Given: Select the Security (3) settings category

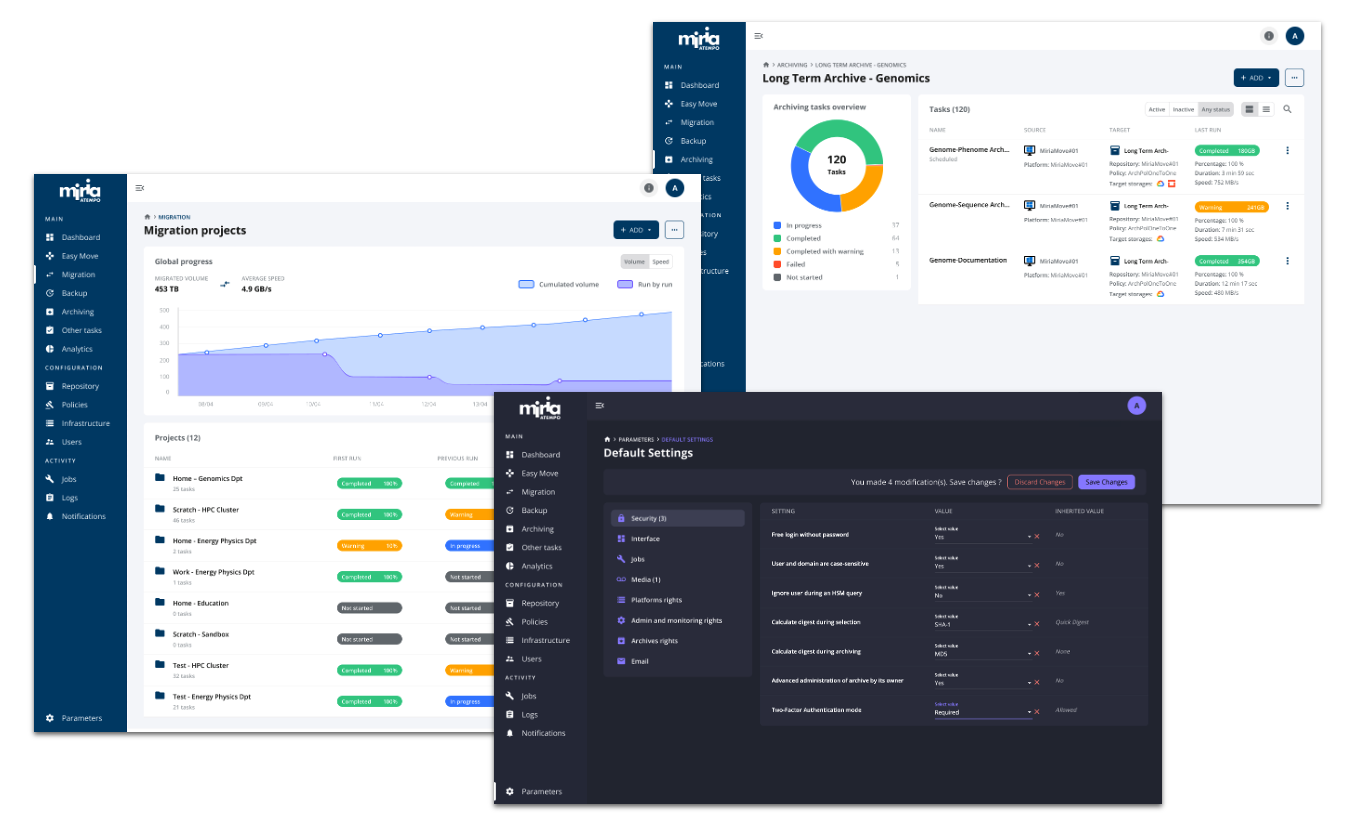Looking at the screenshot, I should 678,518.
